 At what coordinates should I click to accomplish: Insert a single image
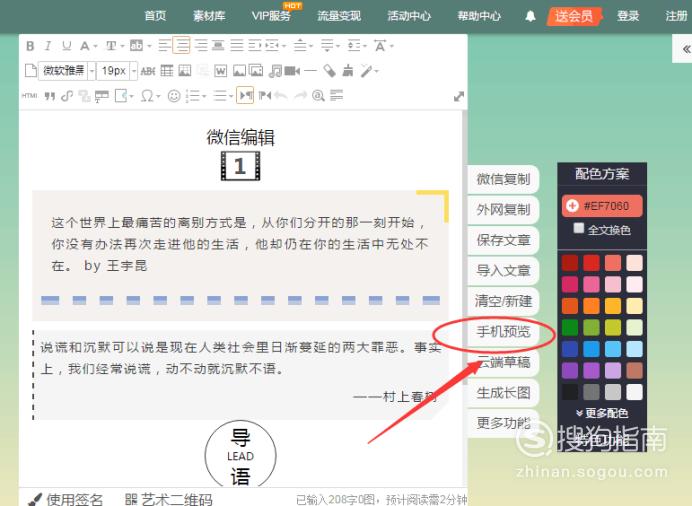pos(239,71)
